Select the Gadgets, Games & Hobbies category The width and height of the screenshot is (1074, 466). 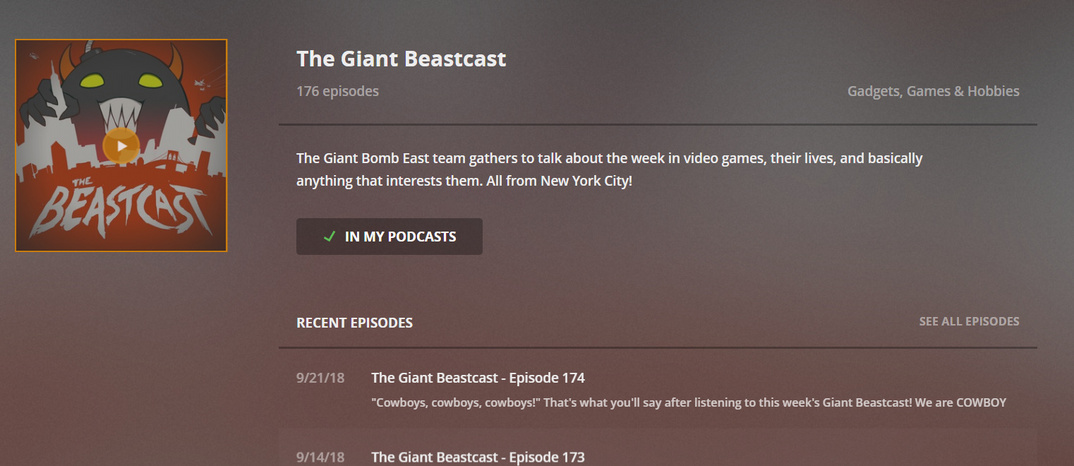(933, 91)
